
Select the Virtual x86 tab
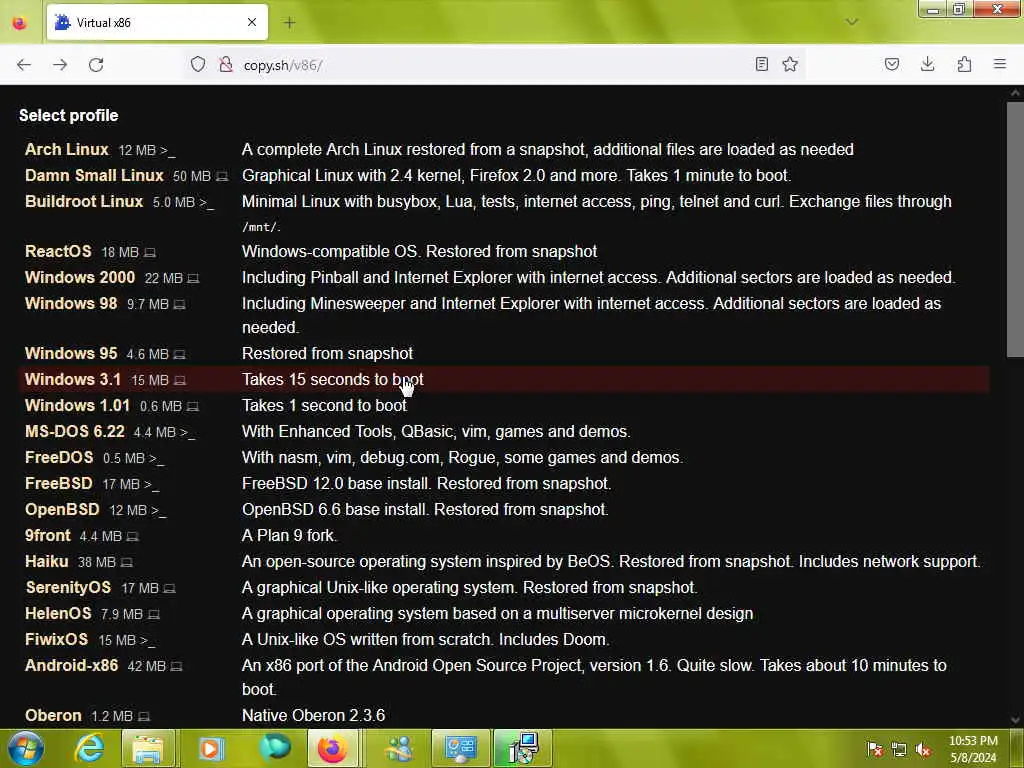coord(157,23)
